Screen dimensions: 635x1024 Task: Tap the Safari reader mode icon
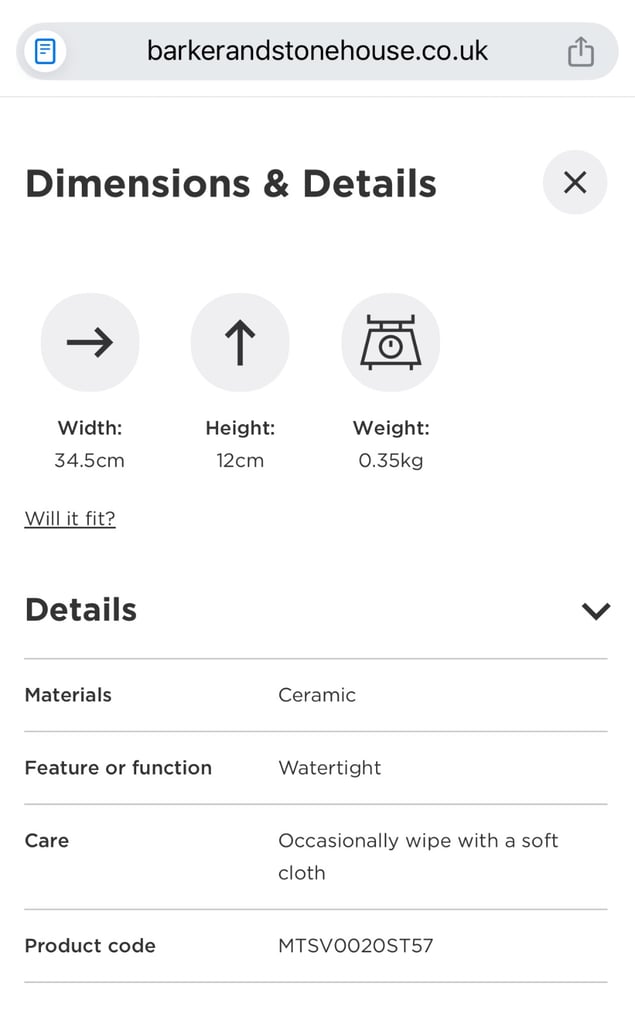pos(46,51)
